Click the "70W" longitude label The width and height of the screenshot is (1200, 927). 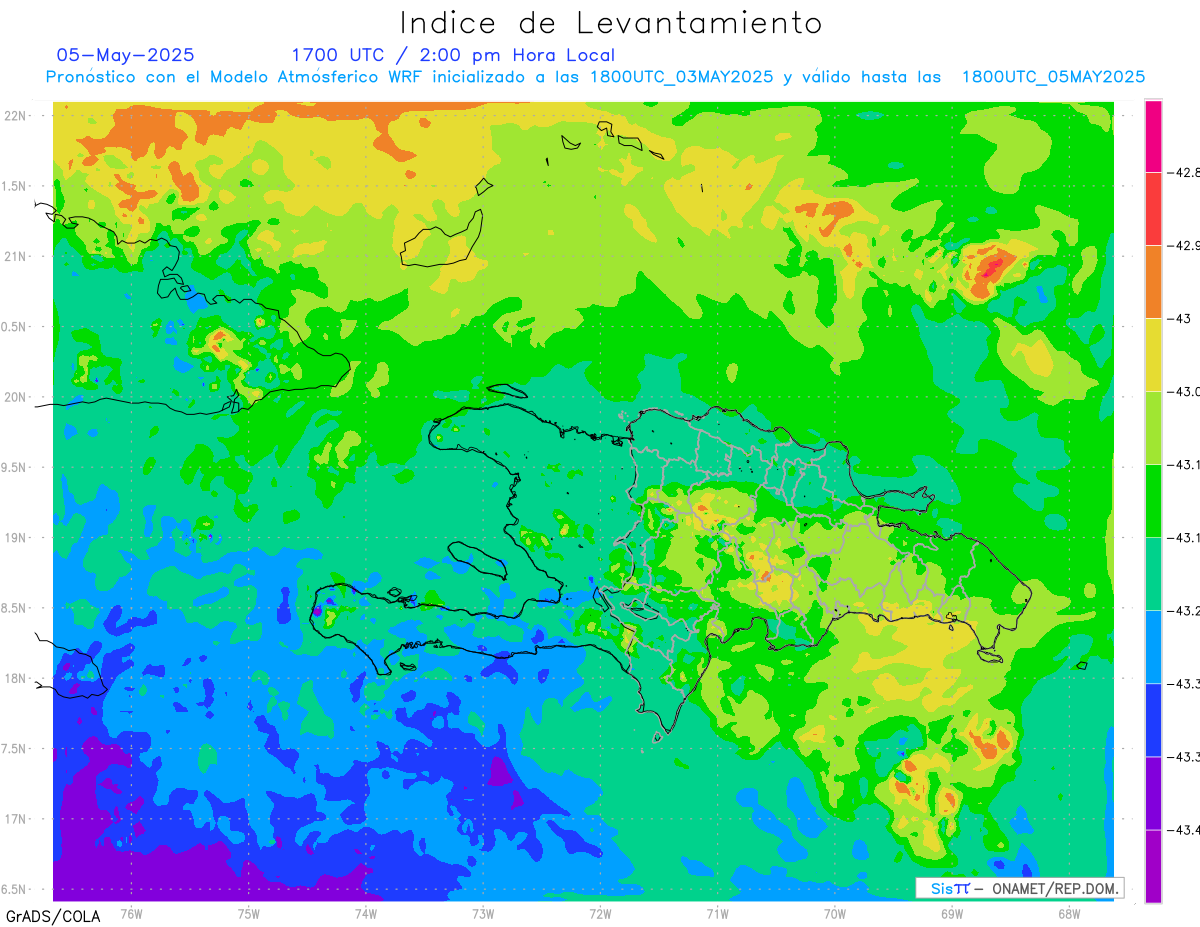835,914
